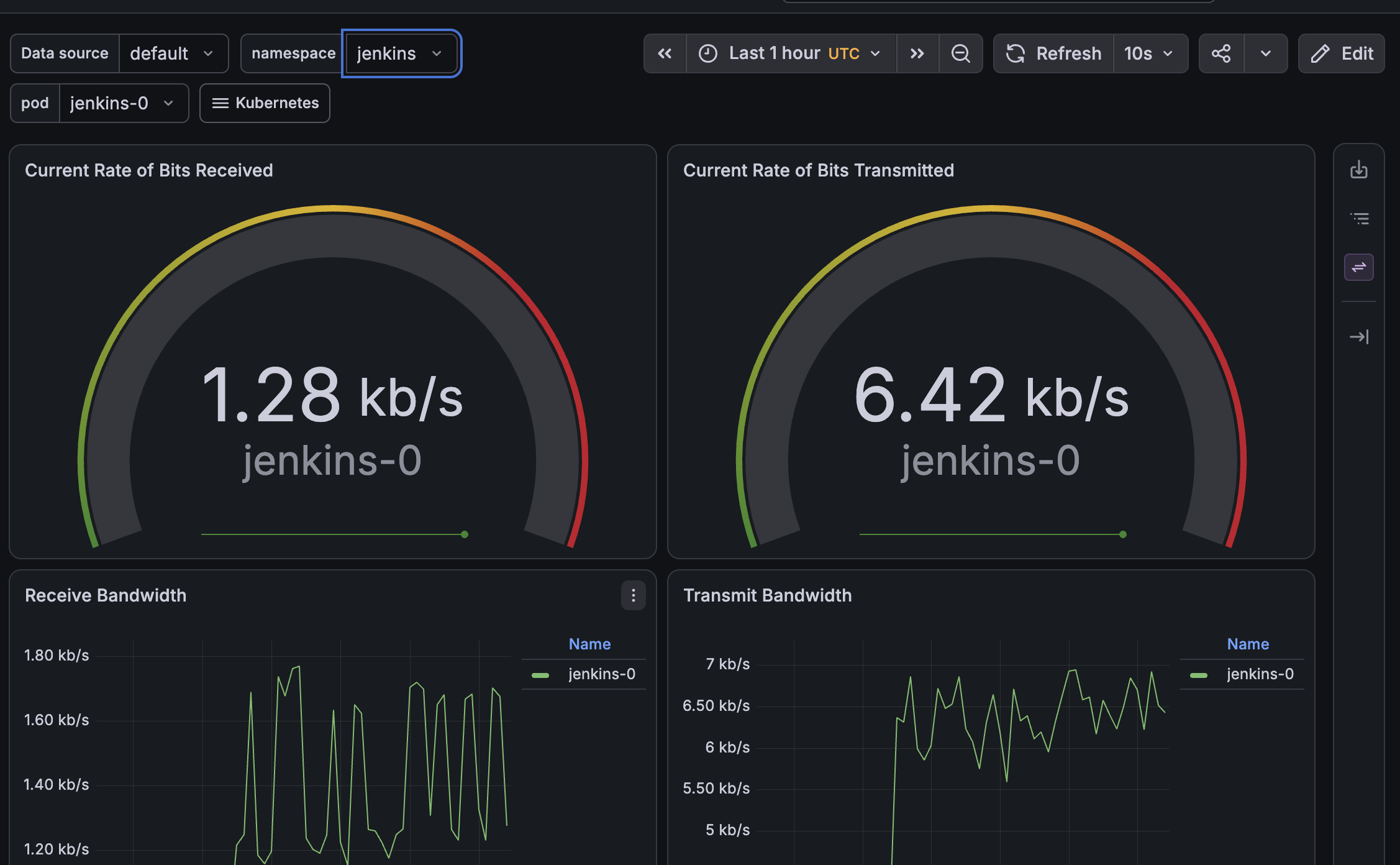Open the export icon in the sidebar
Image resolution: width=1400 pixels, height=865 pixels.
tap(1359, 169)
